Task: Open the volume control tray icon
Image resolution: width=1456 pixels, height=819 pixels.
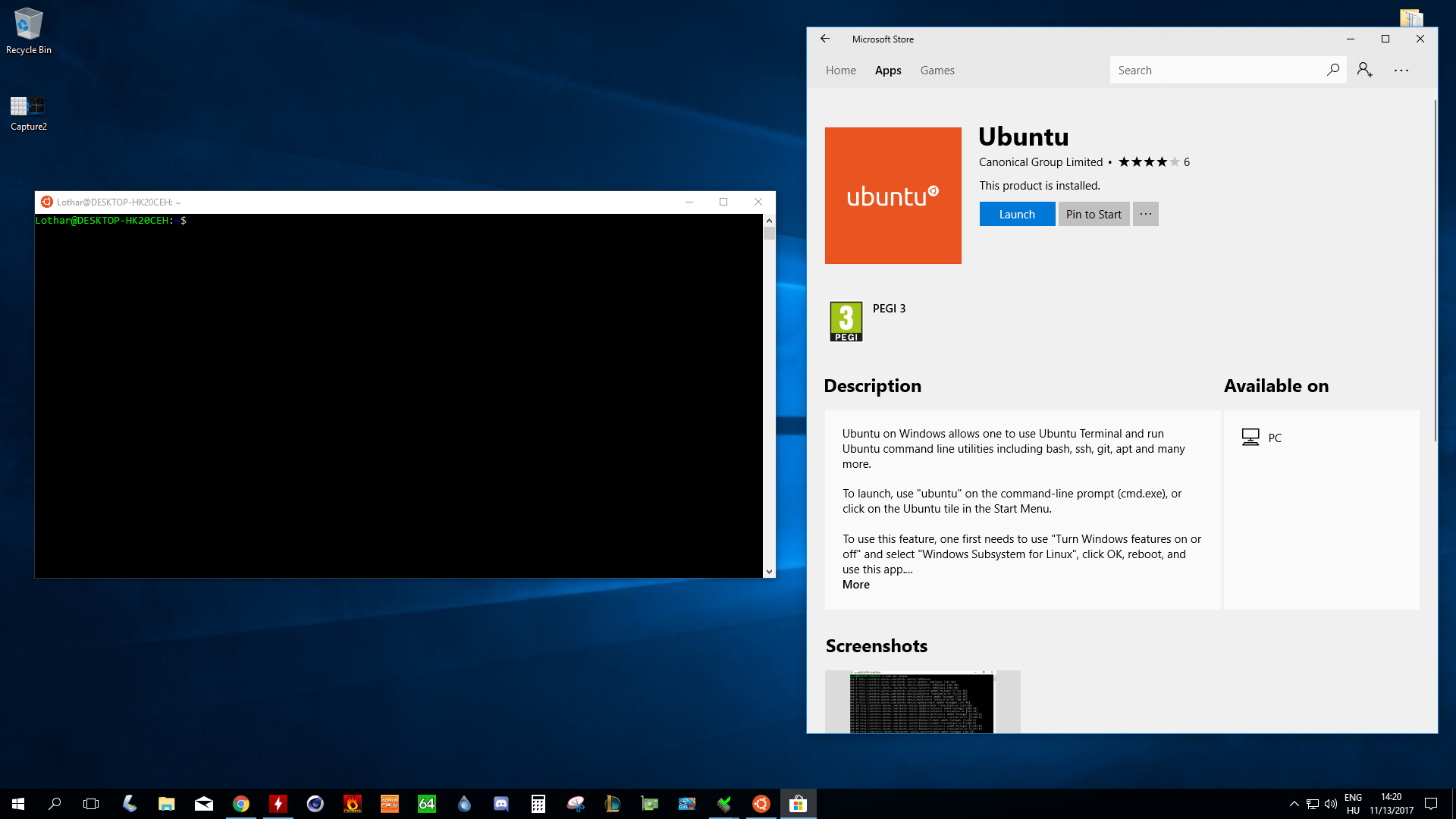Action: tap(1331, 804)
